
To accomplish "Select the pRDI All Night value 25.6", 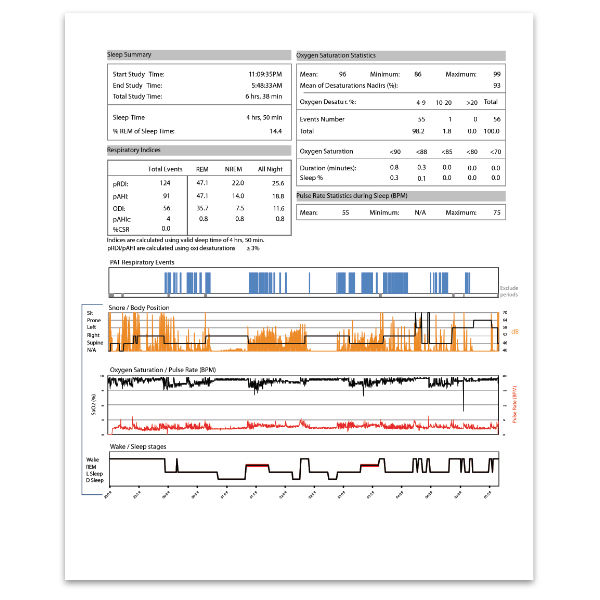I will pyautogui.click(x=278, y=183).
